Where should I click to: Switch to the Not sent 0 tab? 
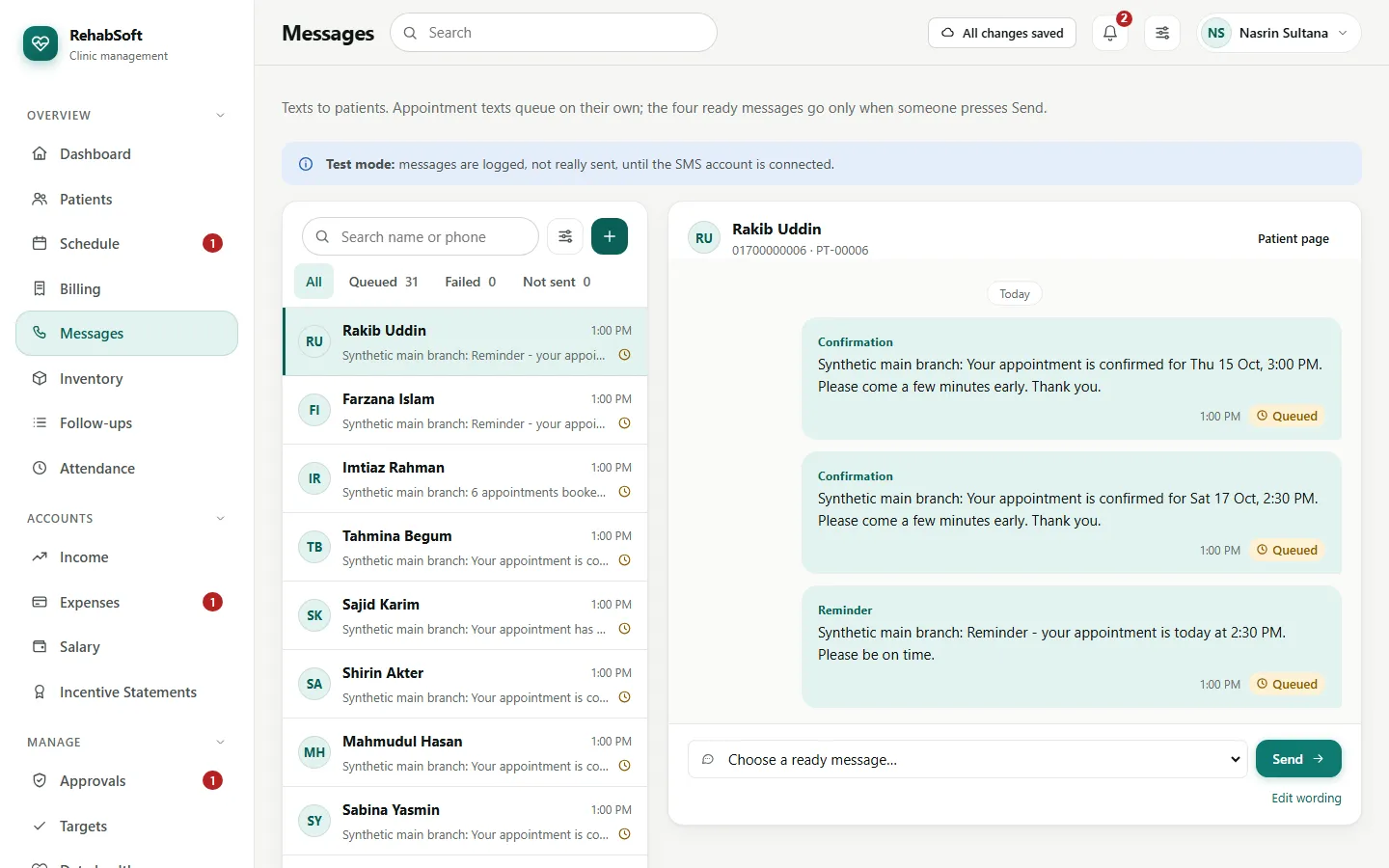click(557, 282)
